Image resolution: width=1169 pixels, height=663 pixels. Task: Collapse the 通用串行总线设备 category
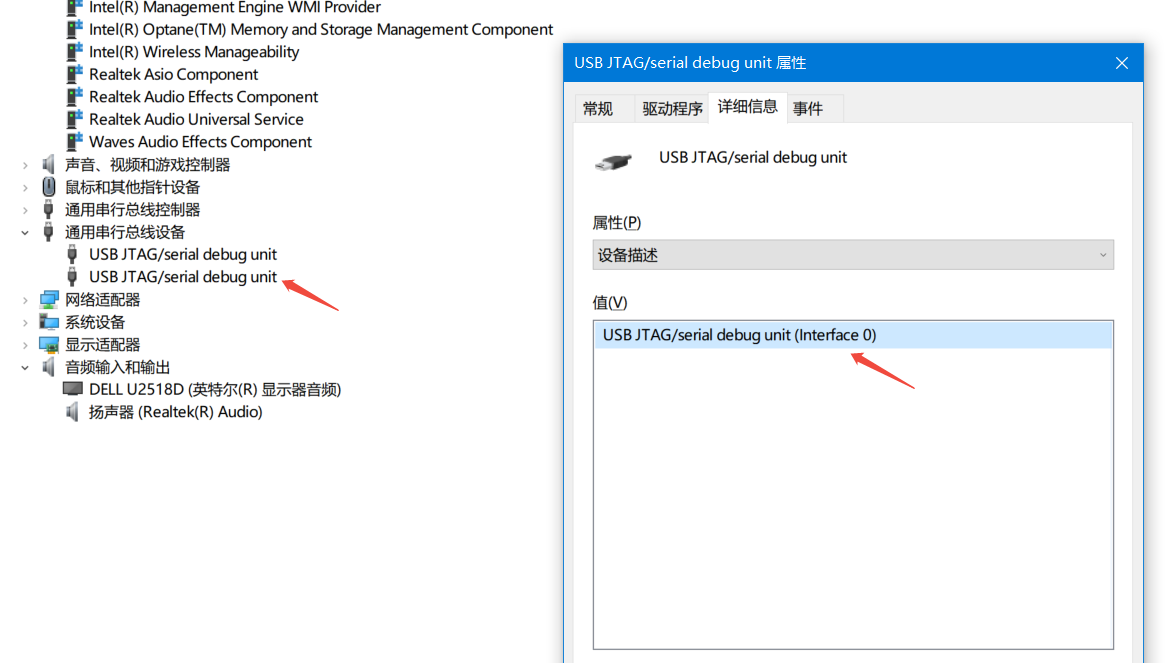tap(25, 232)
